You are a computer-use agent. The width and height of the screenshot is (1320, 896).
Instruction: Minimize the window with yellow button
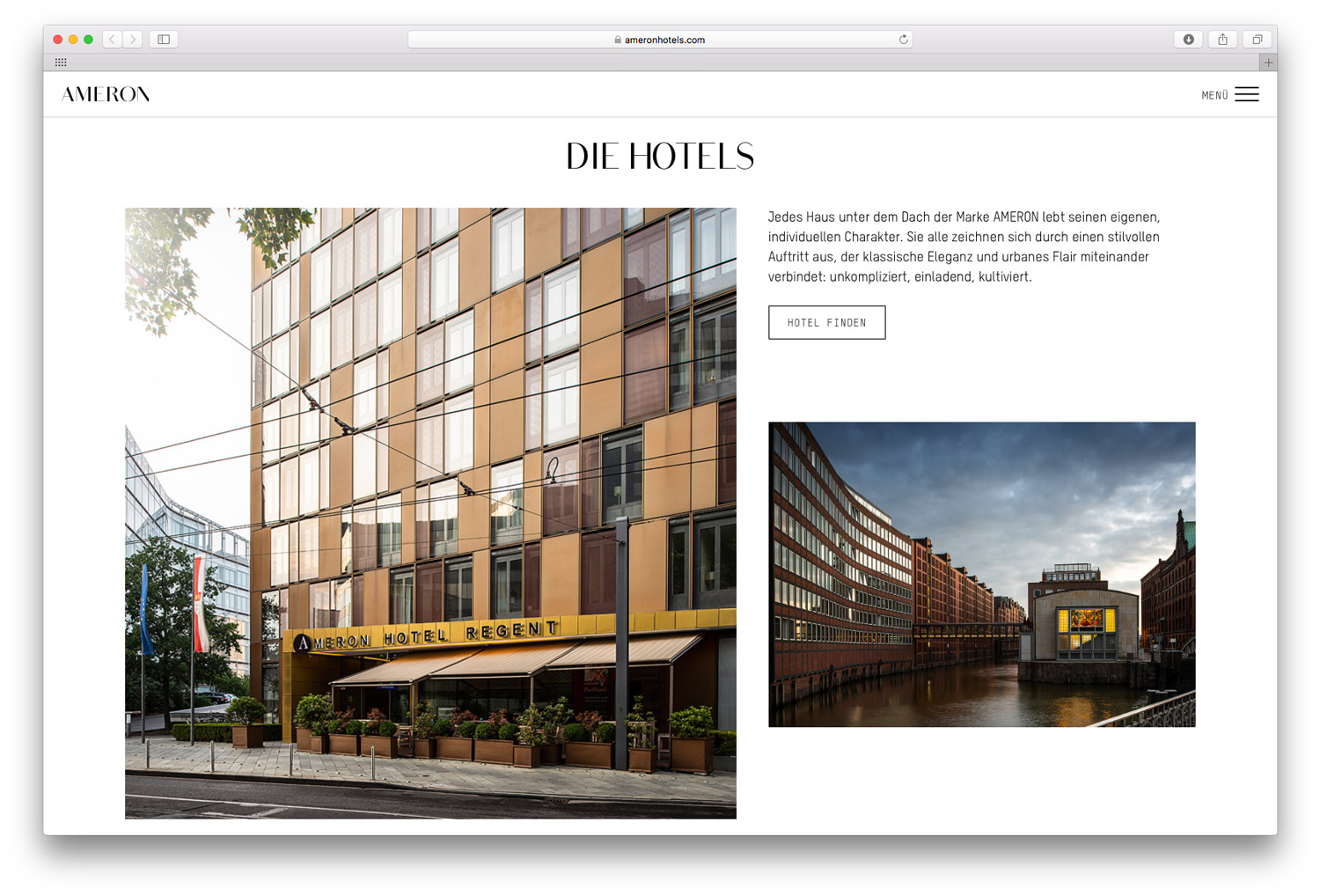coord(73,40)
